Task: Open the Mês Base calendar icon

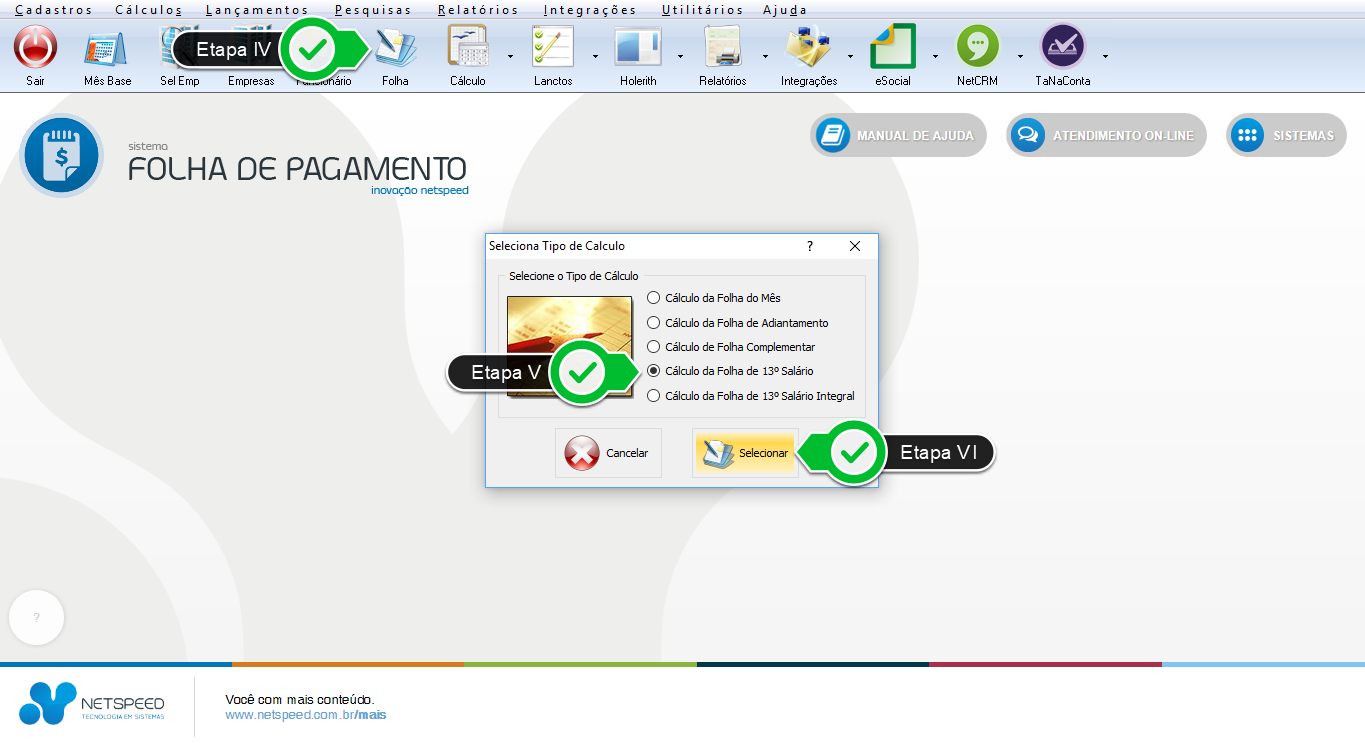Action: coord(106,48)
